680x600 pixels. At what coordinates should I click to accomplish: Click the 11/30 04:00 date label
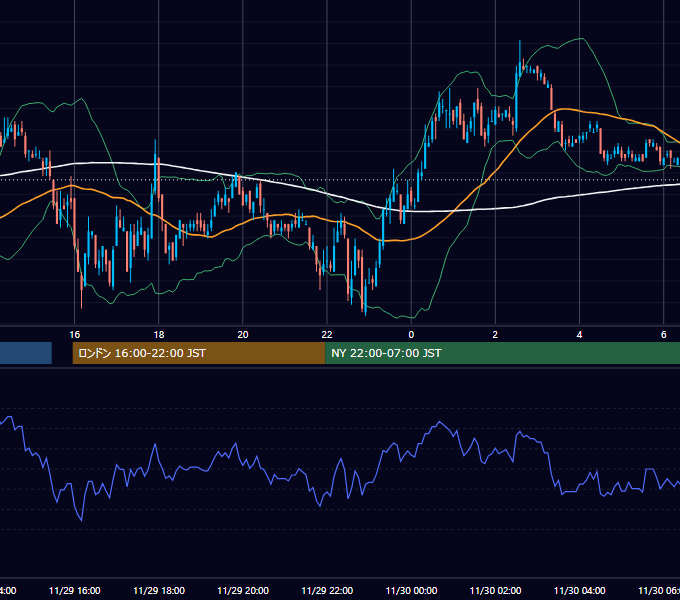[x=579, y=590]
